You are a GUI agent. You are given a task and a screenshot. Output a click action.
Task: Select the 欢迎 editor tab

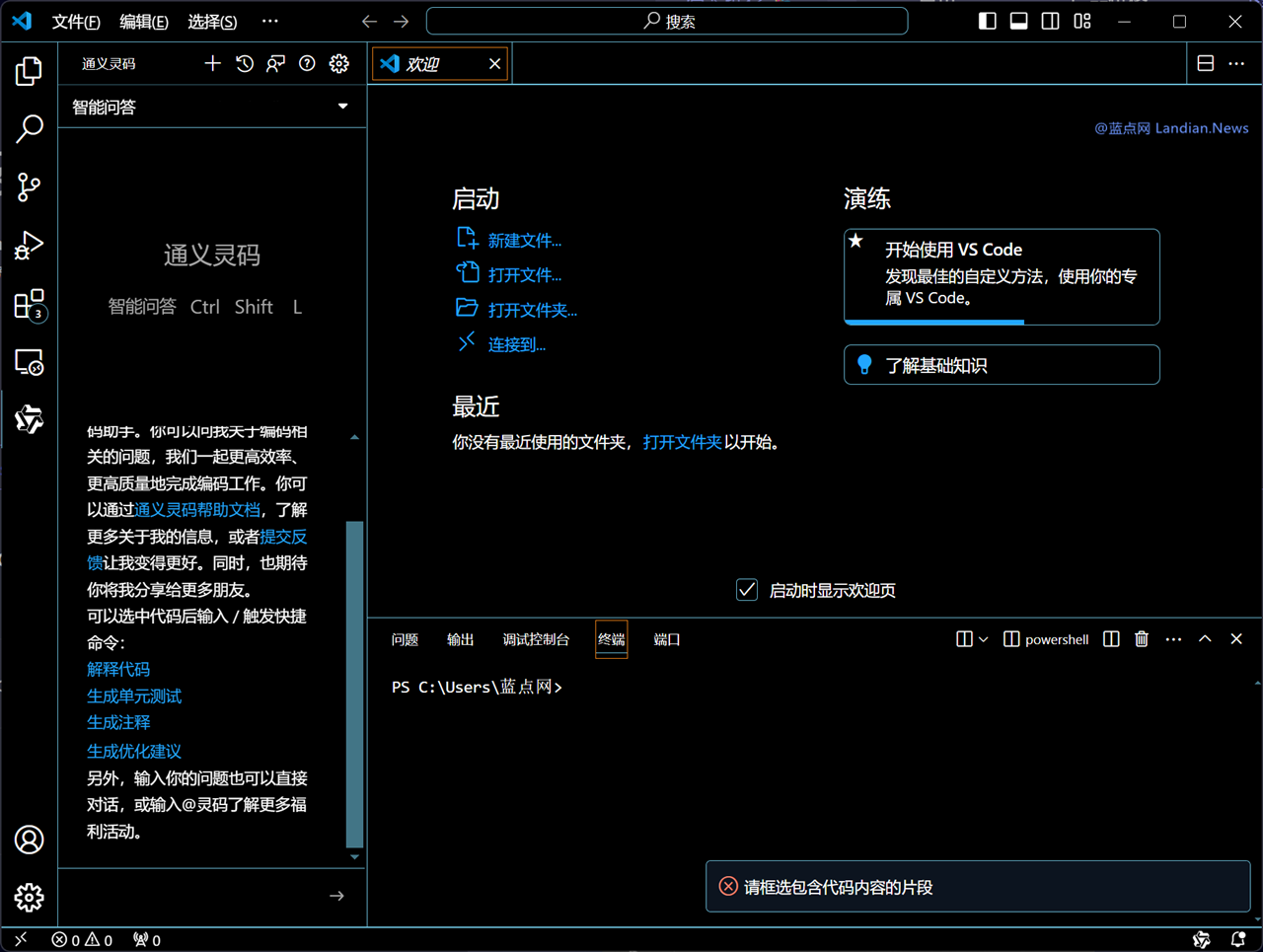[440, 64]
